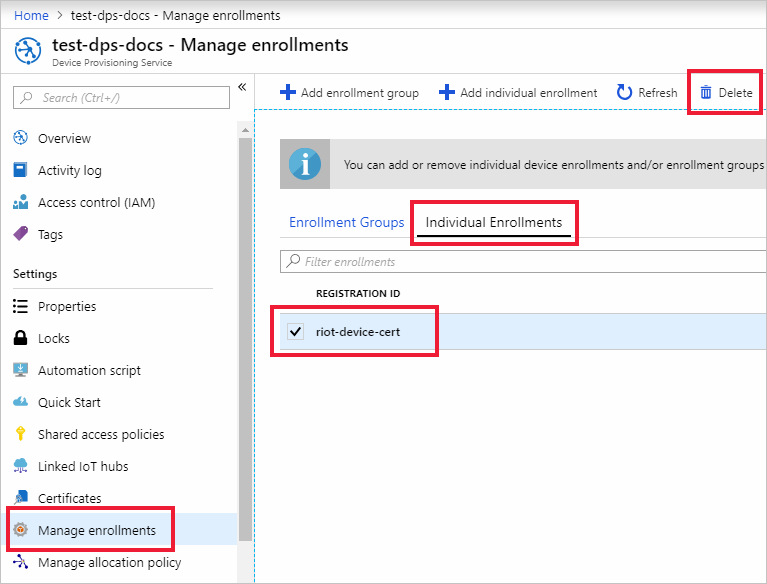Open the riot-device-cert enrollment entry

(x=358, y=332)
